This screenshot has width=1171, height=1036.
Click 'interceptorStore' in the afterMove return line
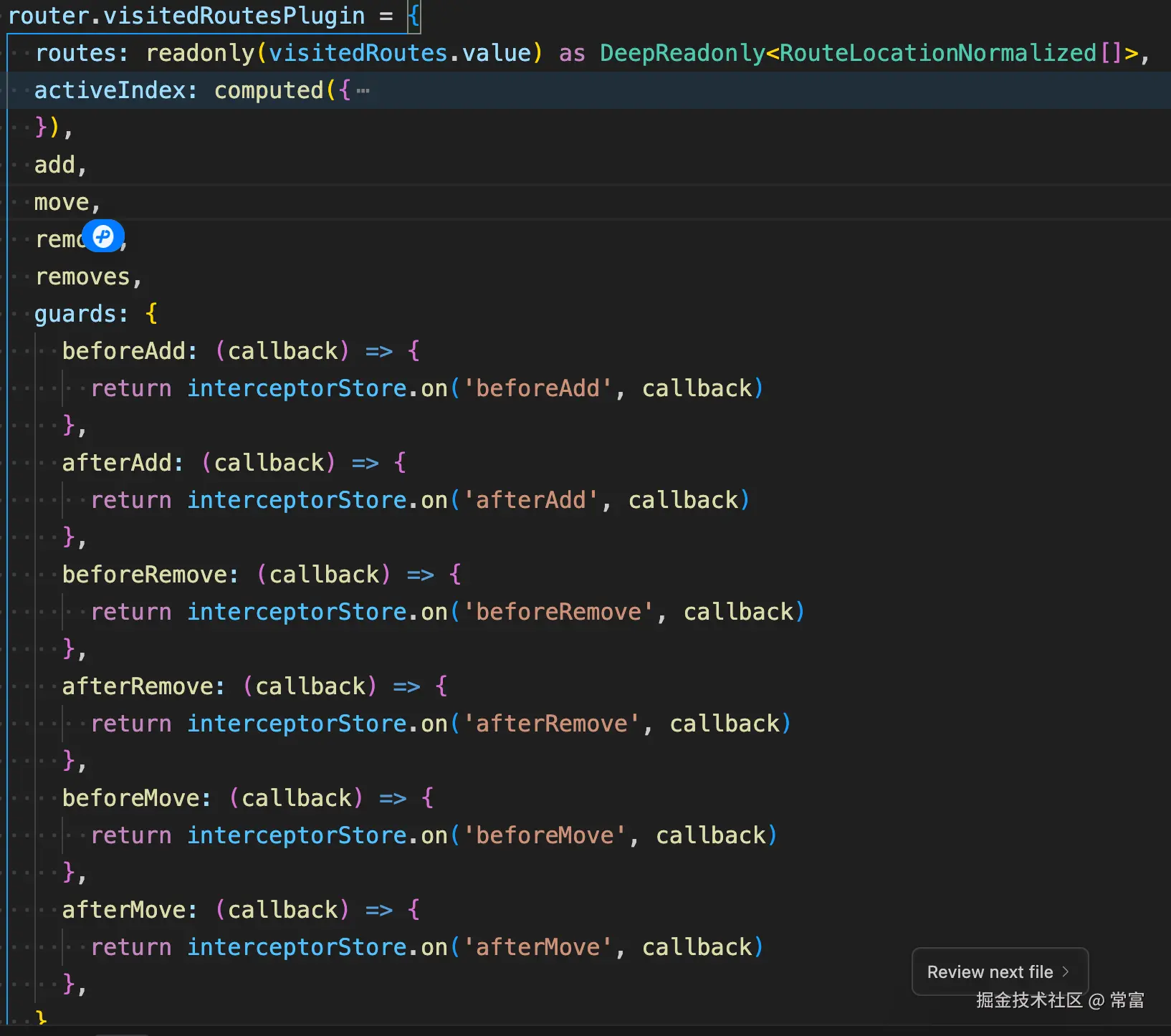pos(297,947)
